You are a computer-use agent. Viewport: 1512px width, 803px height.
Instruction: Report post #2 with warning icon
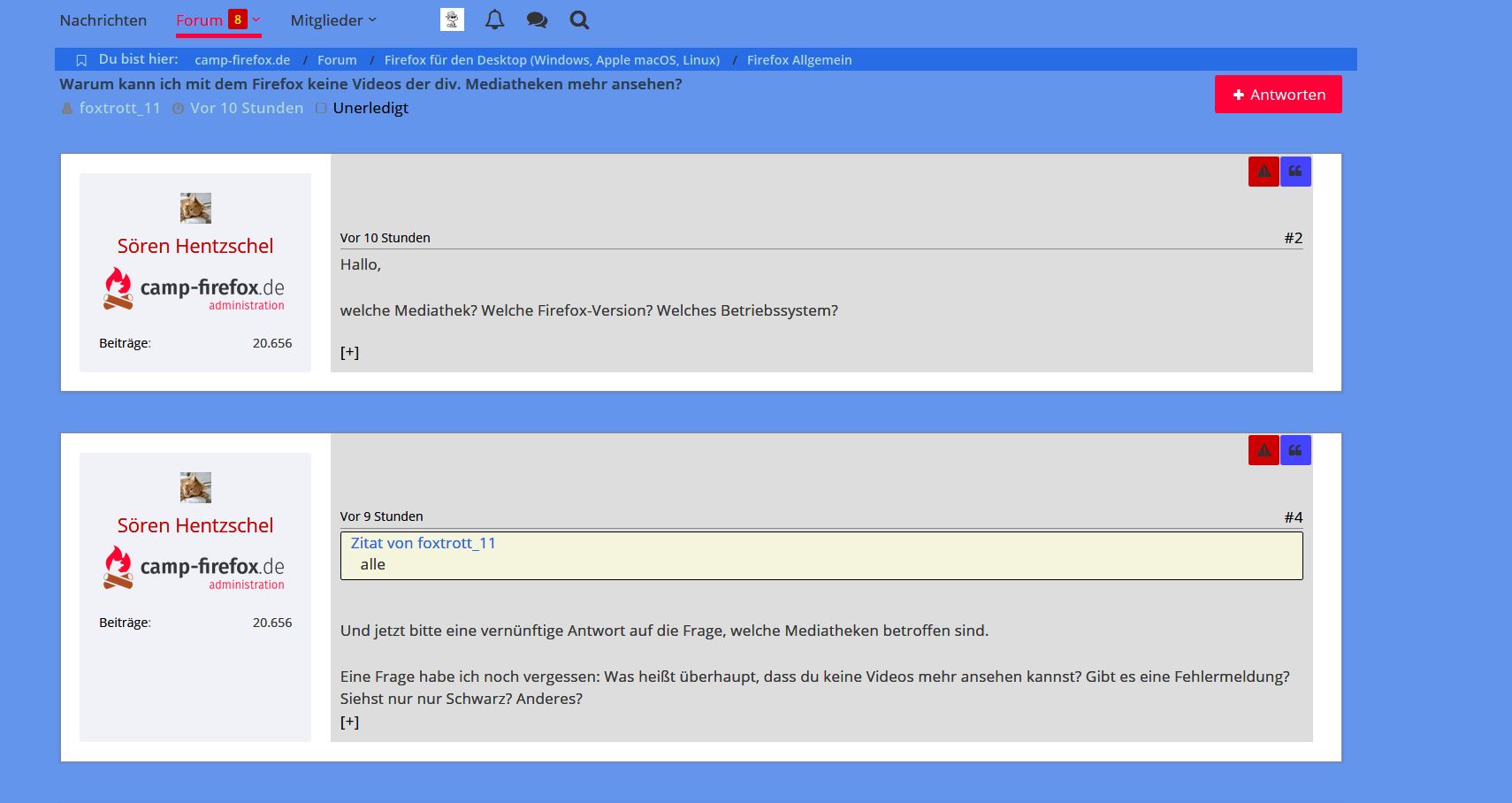click(x=1264, y=172)
